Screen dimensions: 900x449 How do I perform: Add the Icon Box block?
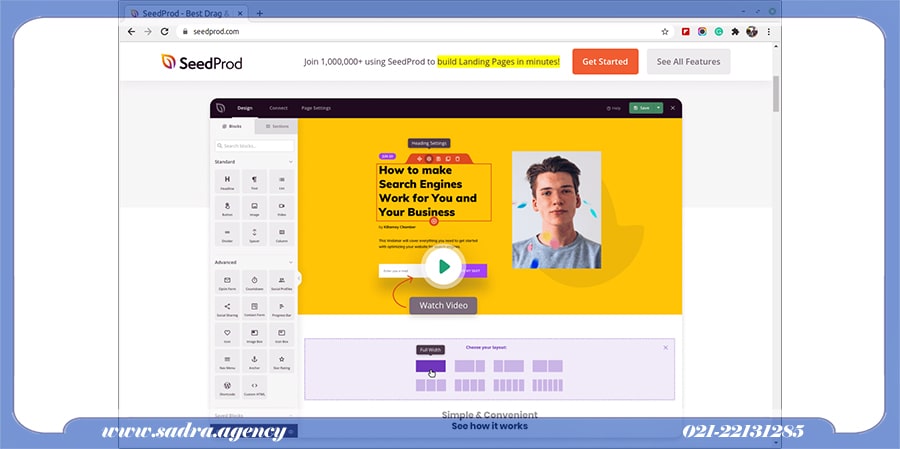tap(281, 335)
